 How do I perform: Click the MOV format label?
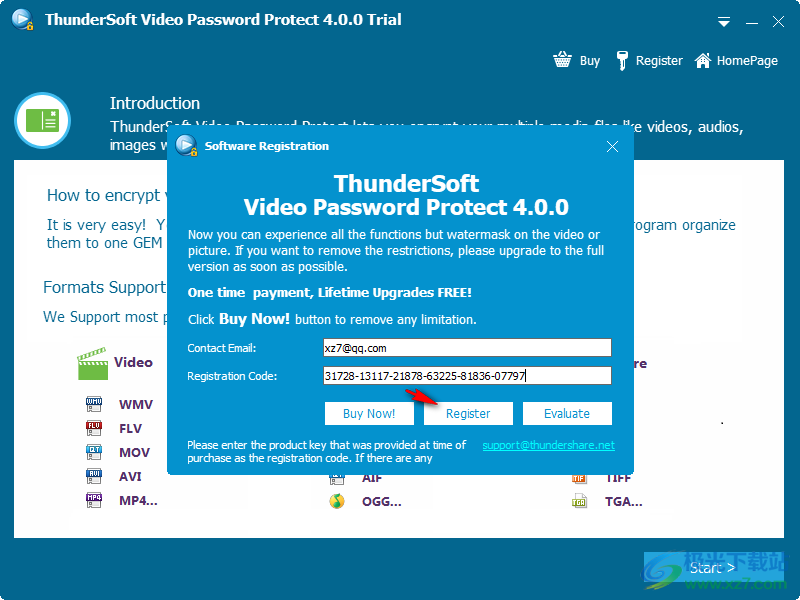click(134, 453)
